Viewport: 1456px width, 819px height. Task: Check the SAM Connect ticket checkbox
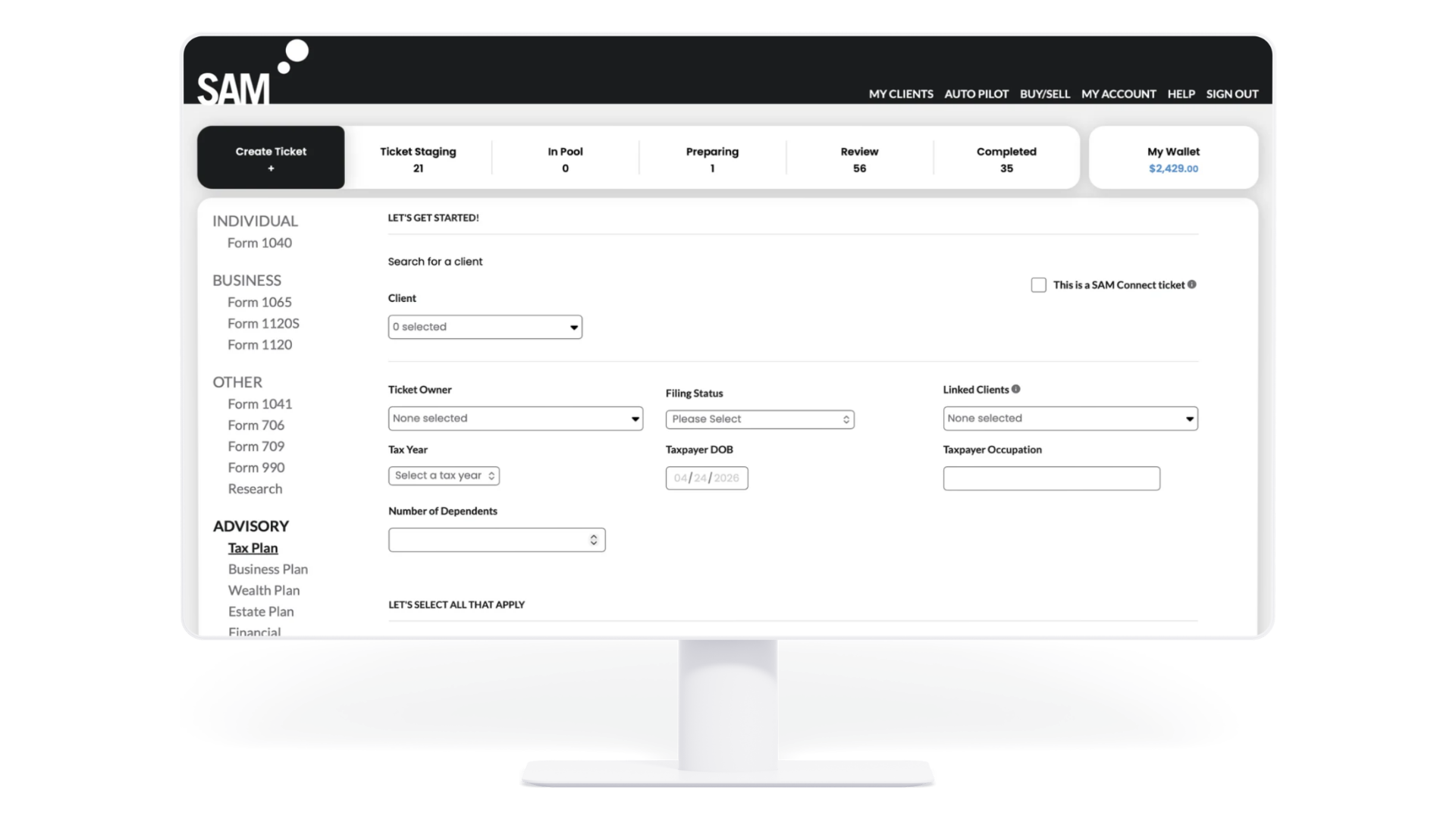pos(1038,285)
